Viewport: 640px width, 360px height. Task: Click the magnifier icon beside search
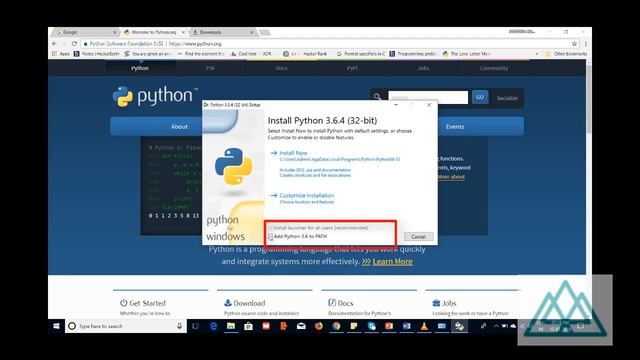[x=378, y=97]
